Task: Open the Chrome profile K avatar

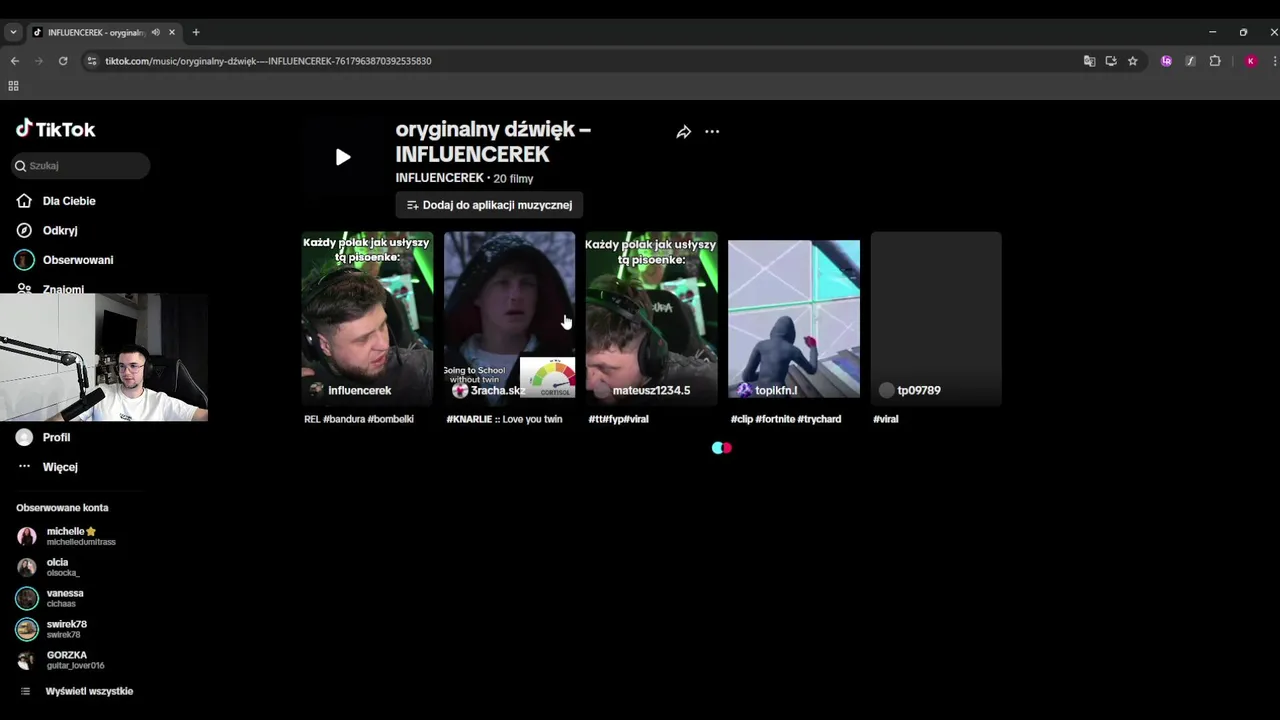Action: 1250,61
